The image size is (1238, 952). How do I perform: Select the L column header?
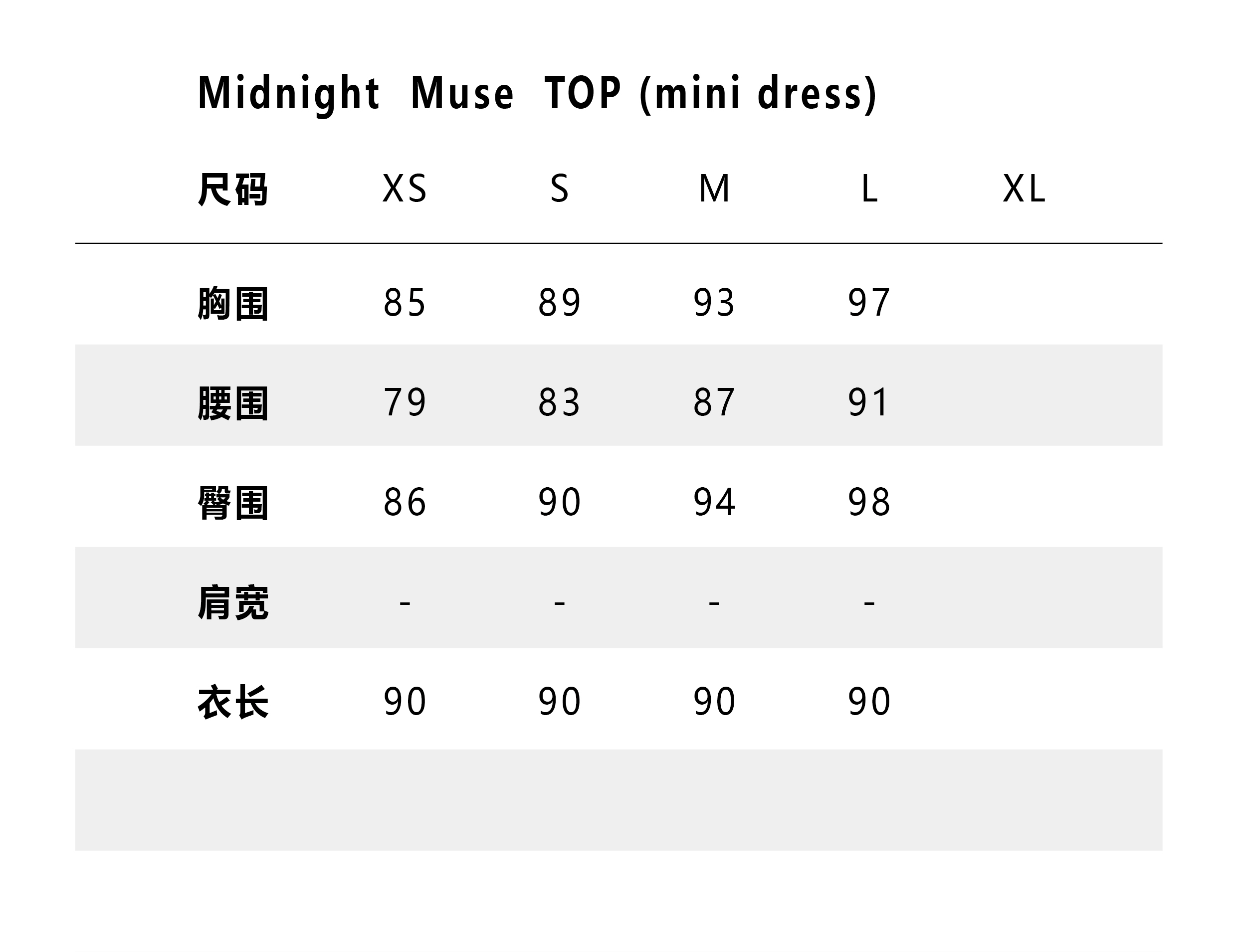click(x=869, y=189)
